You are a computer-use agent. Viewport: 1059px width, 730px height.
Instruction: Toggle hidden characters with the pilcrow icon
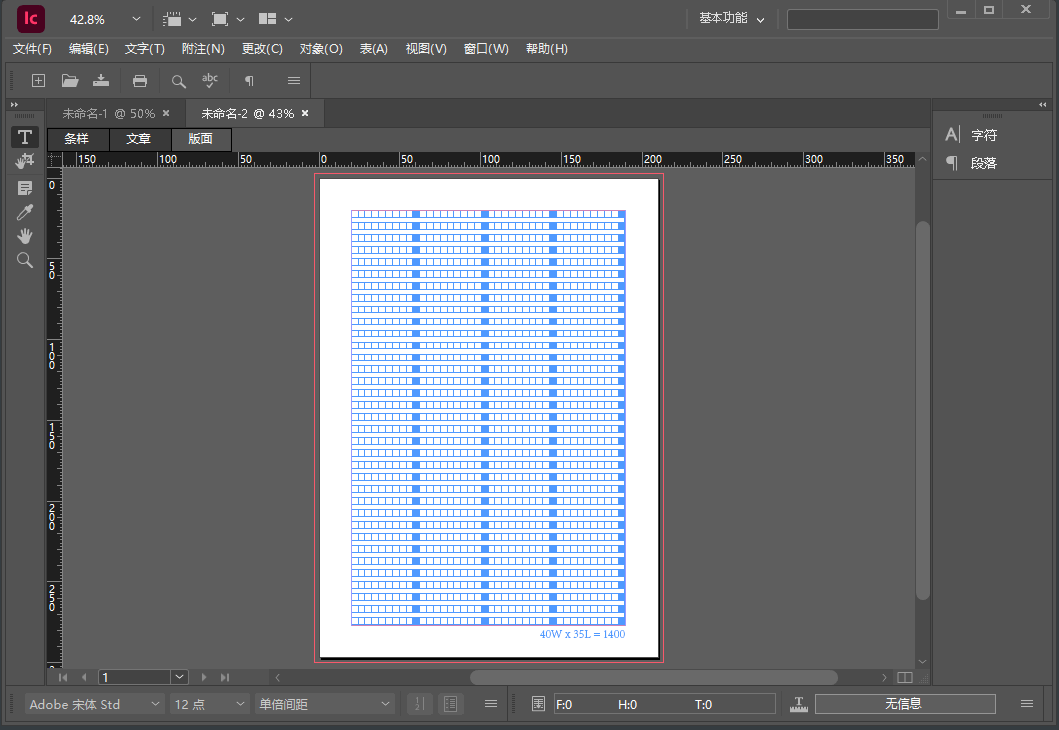[249, 81]
